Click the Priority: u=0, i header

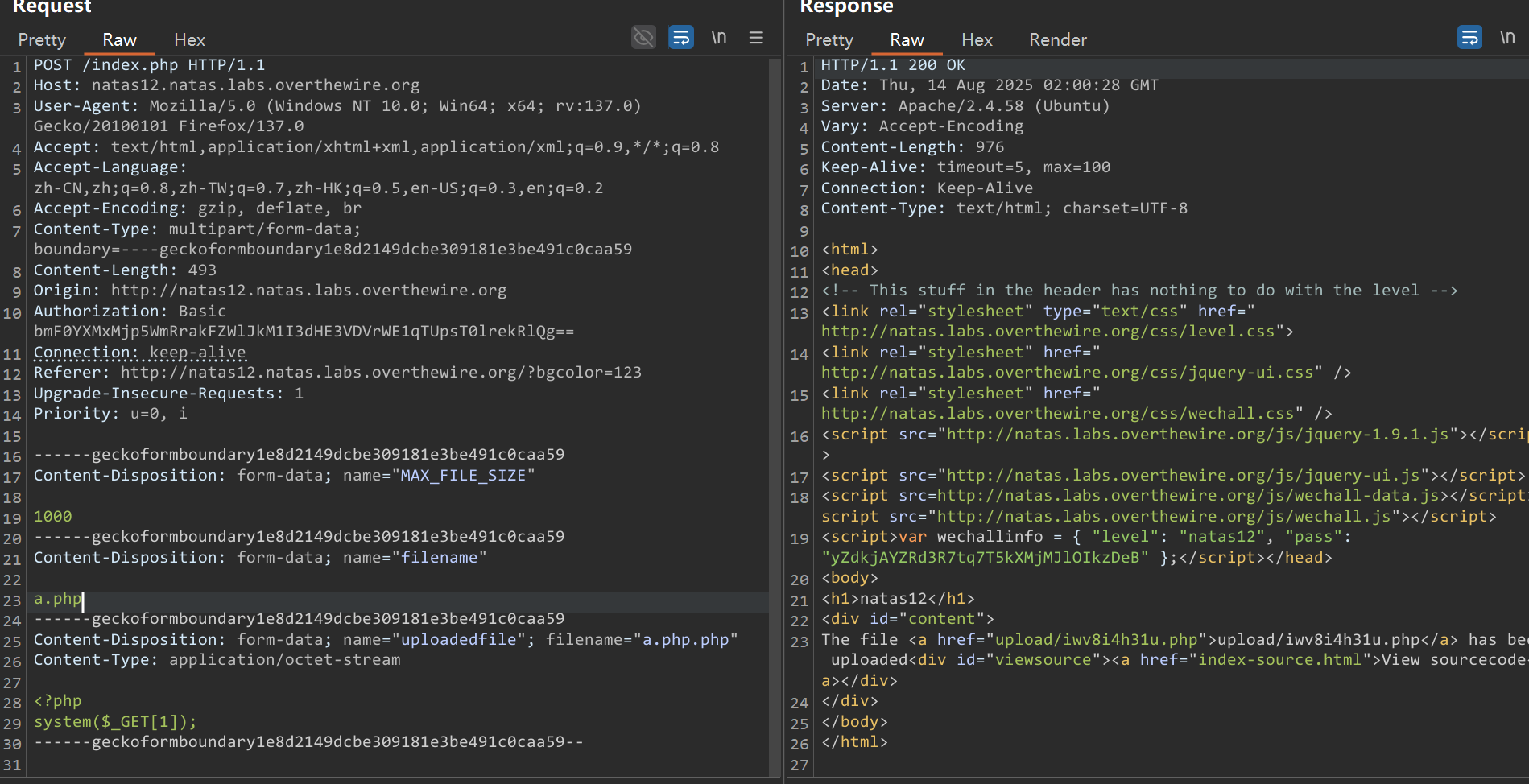(x=110, y=413)
